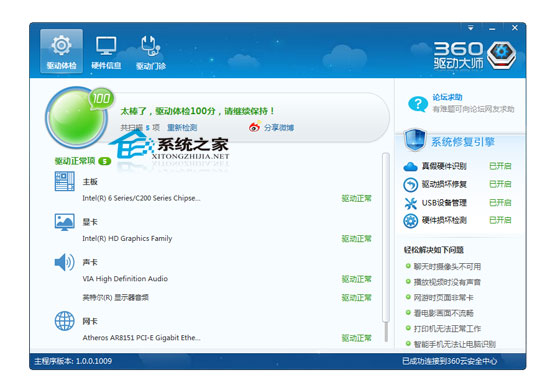
Task: Click the 论坛求助 link
Action: click(447, 97)
